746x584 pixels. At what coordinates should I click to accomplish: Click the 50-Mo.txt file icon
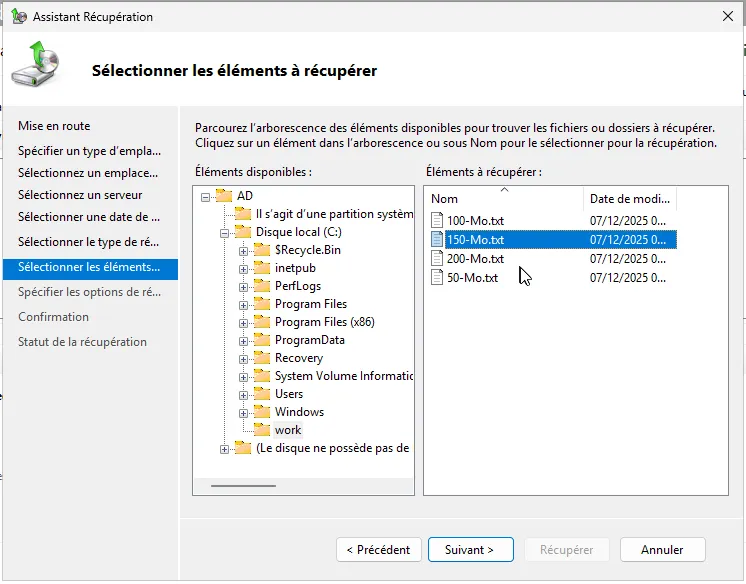[x=437, y=277]
